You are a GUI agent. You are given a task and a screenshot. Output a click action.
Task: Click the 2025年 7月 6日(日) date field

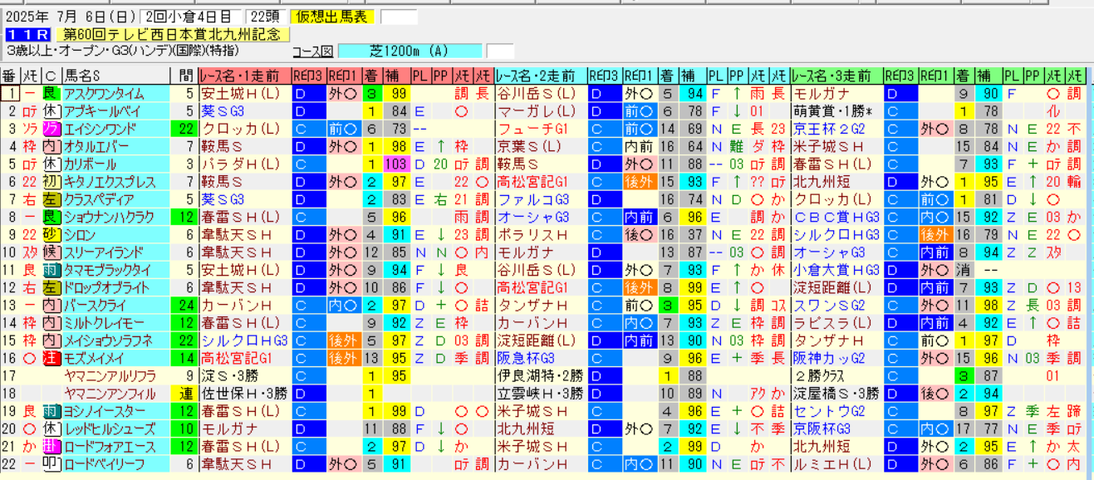[x=68, y=17]
